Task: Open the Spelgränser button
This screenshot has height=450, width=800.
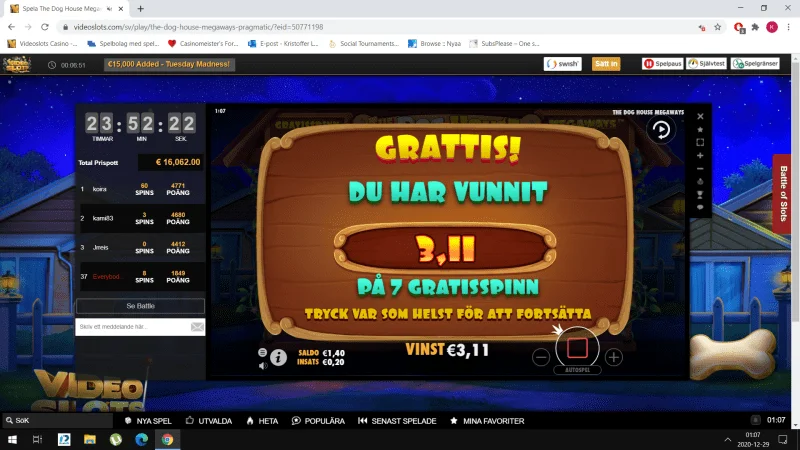Action: pyautogui.click(x=756, y=64)
